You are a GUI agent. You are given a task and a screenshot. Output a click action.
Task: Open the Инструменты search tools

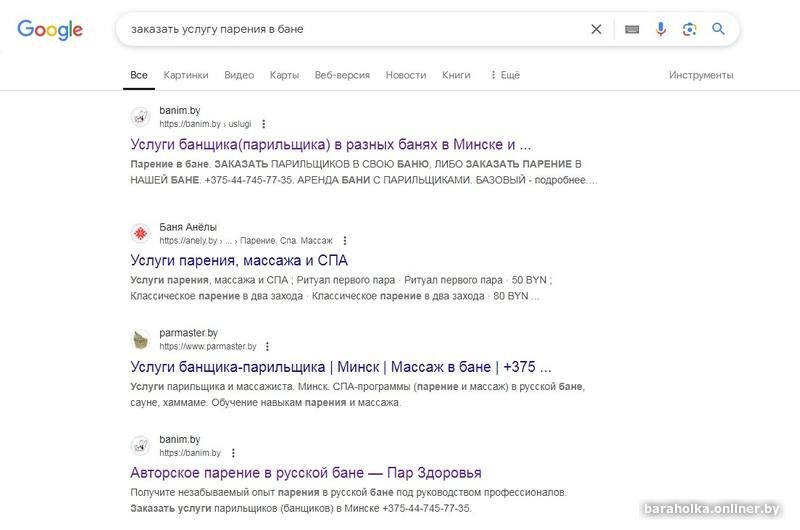click(701, 75)
